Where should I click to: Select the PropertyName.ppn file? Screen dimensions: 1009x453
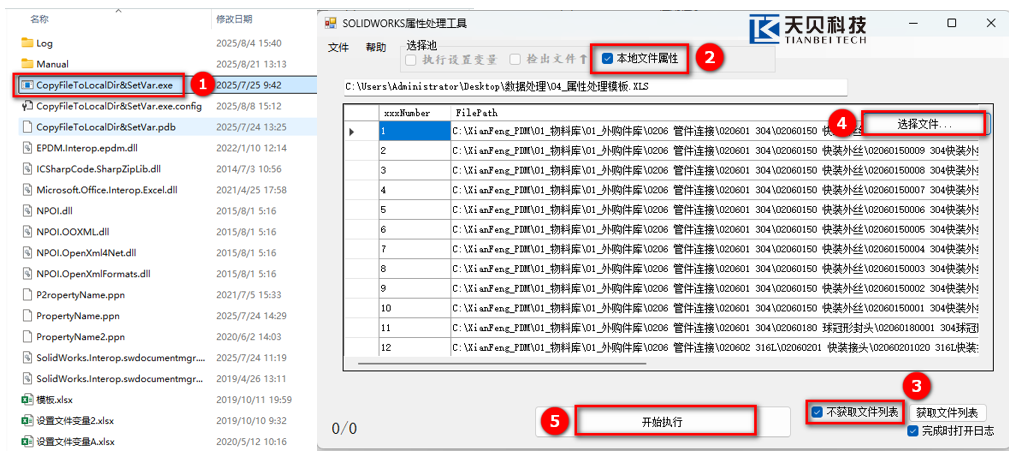(x=80, y=315)
